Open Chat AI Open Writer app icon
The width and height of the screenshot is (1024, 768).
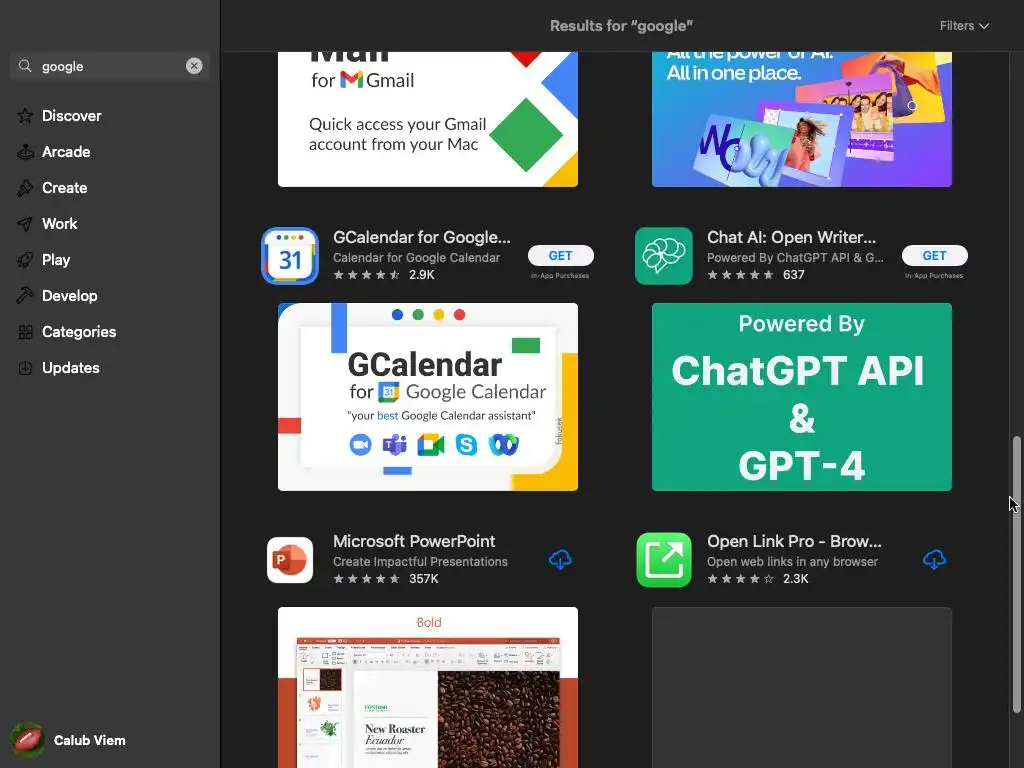click(664, 256)
